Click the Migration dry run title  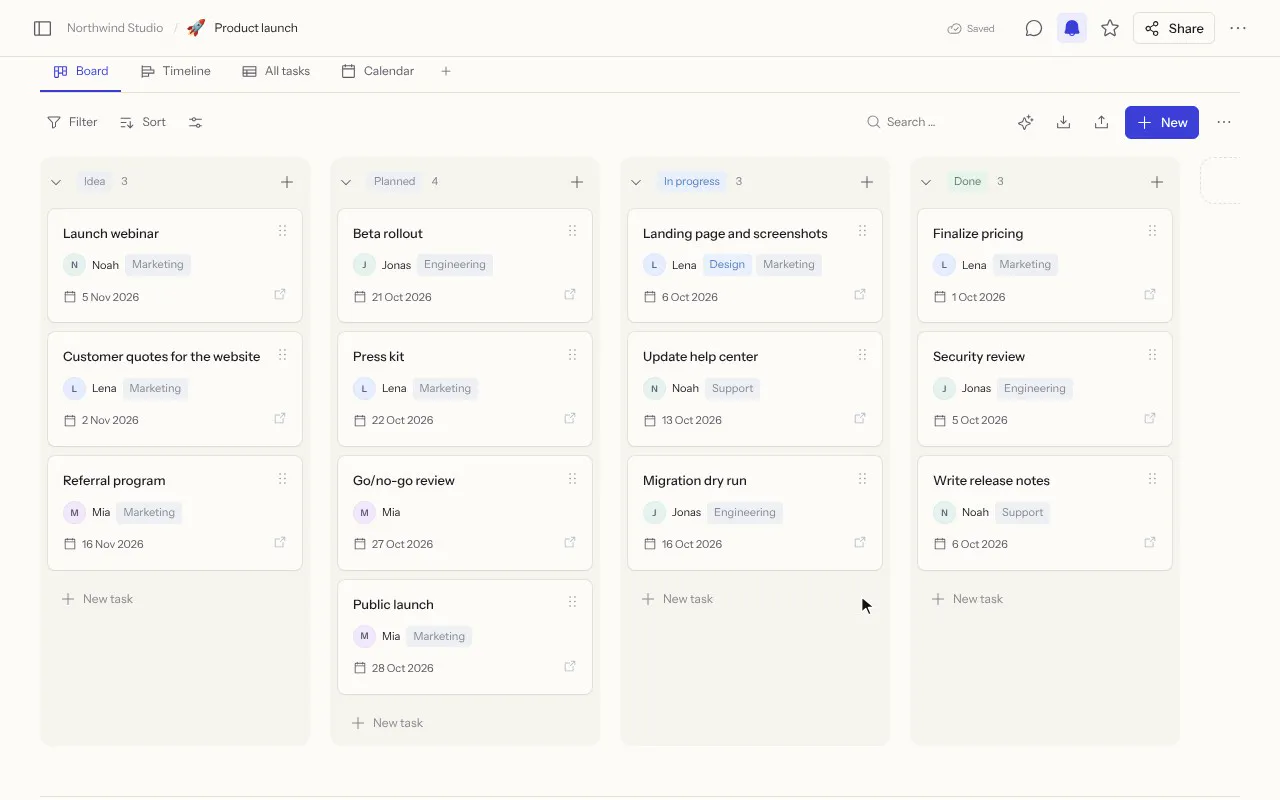coord(695,480)
